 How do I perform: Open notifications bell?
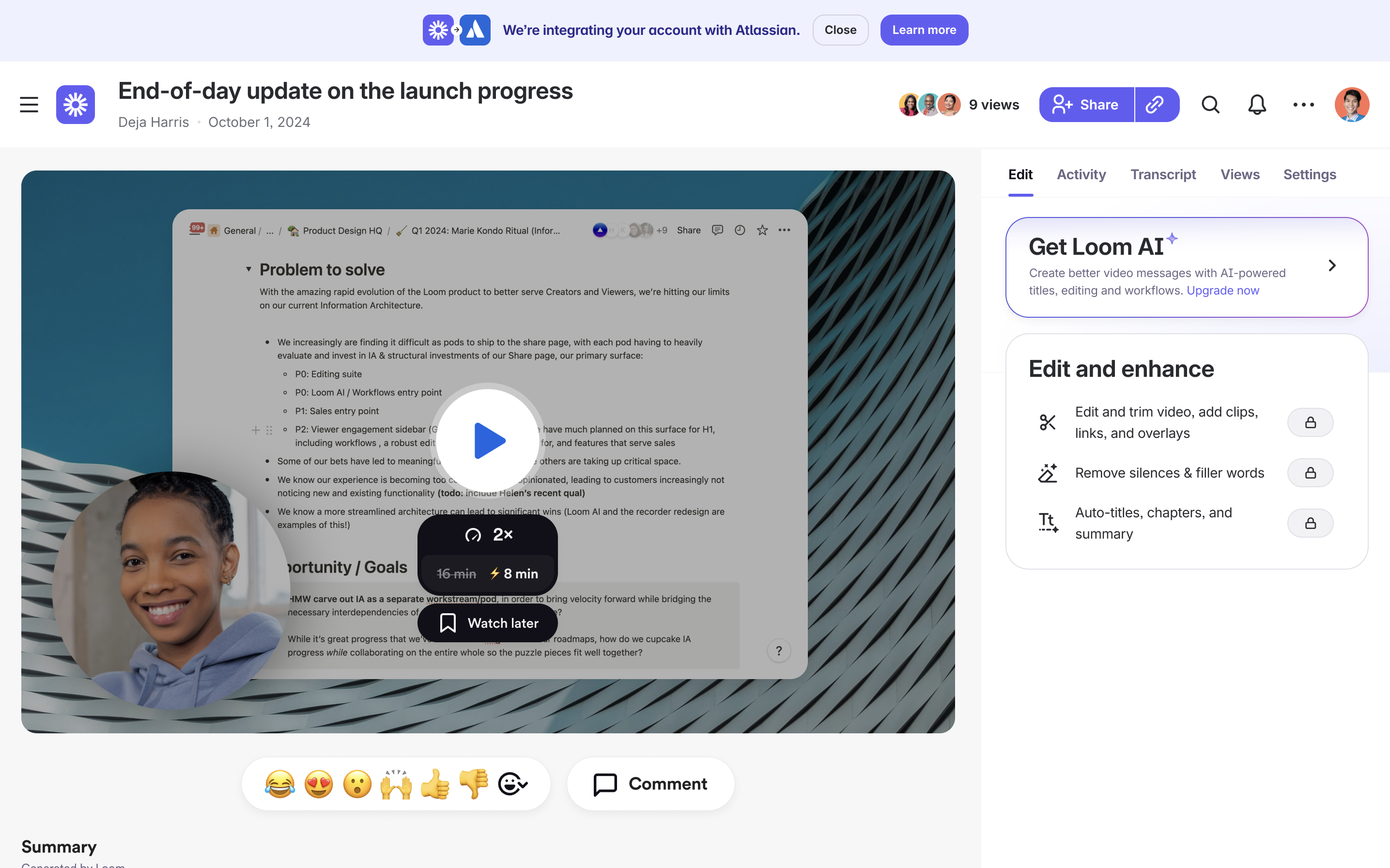pos(1257,105)
